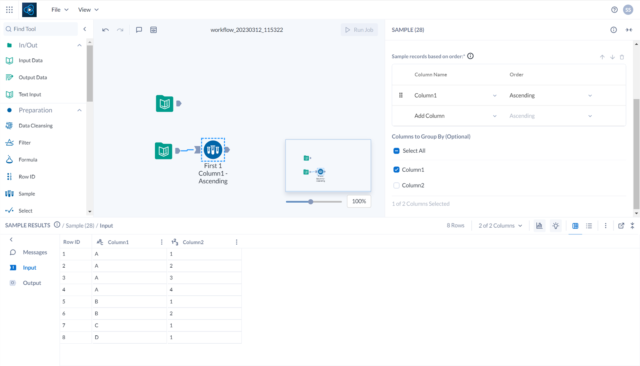Image resolution: width=640 pixels, height=366 pixels.
Task: Switch to results list view icon
Action: click(589, 226)
